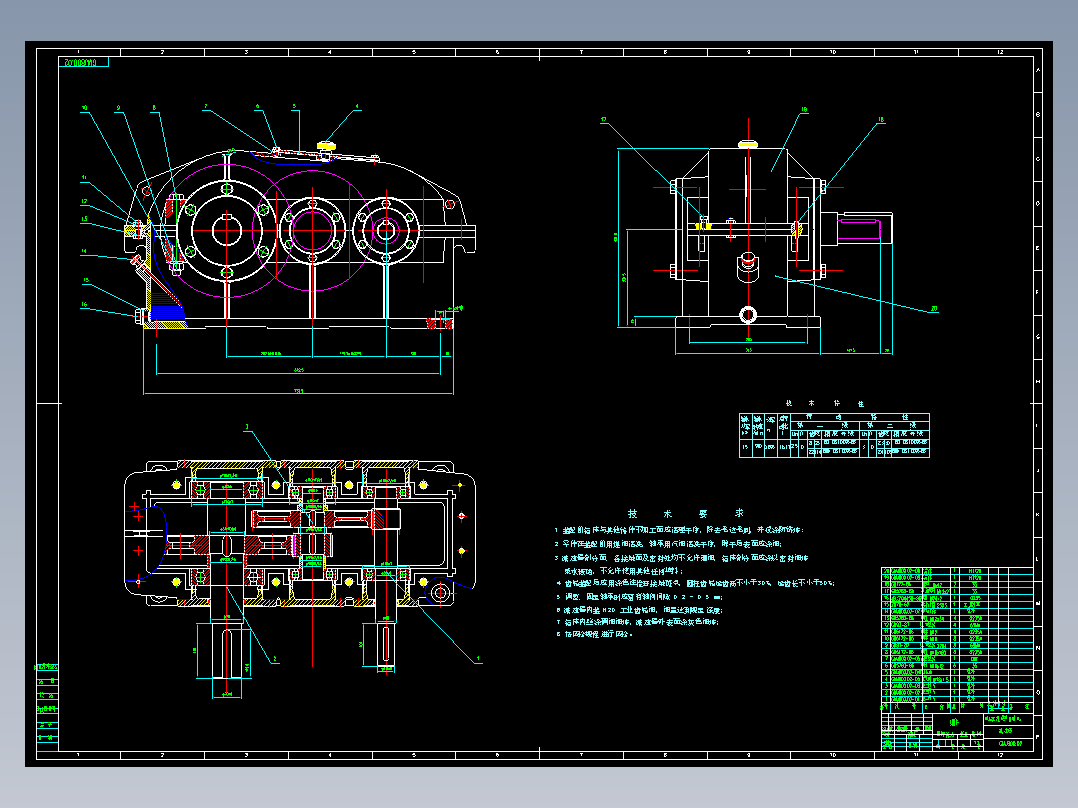Click the 技术要求 technical requirements heading

pos(685,514)
